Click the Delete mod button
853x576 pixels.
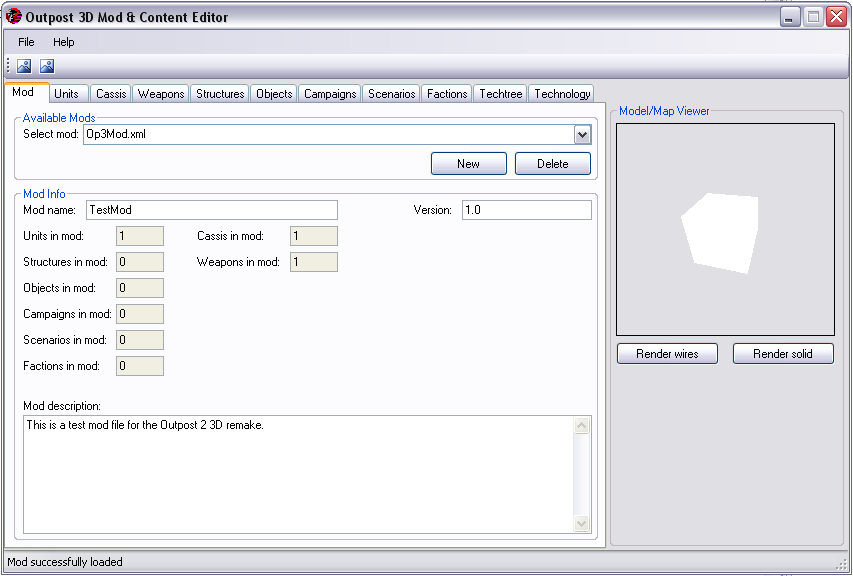point(553,164)
